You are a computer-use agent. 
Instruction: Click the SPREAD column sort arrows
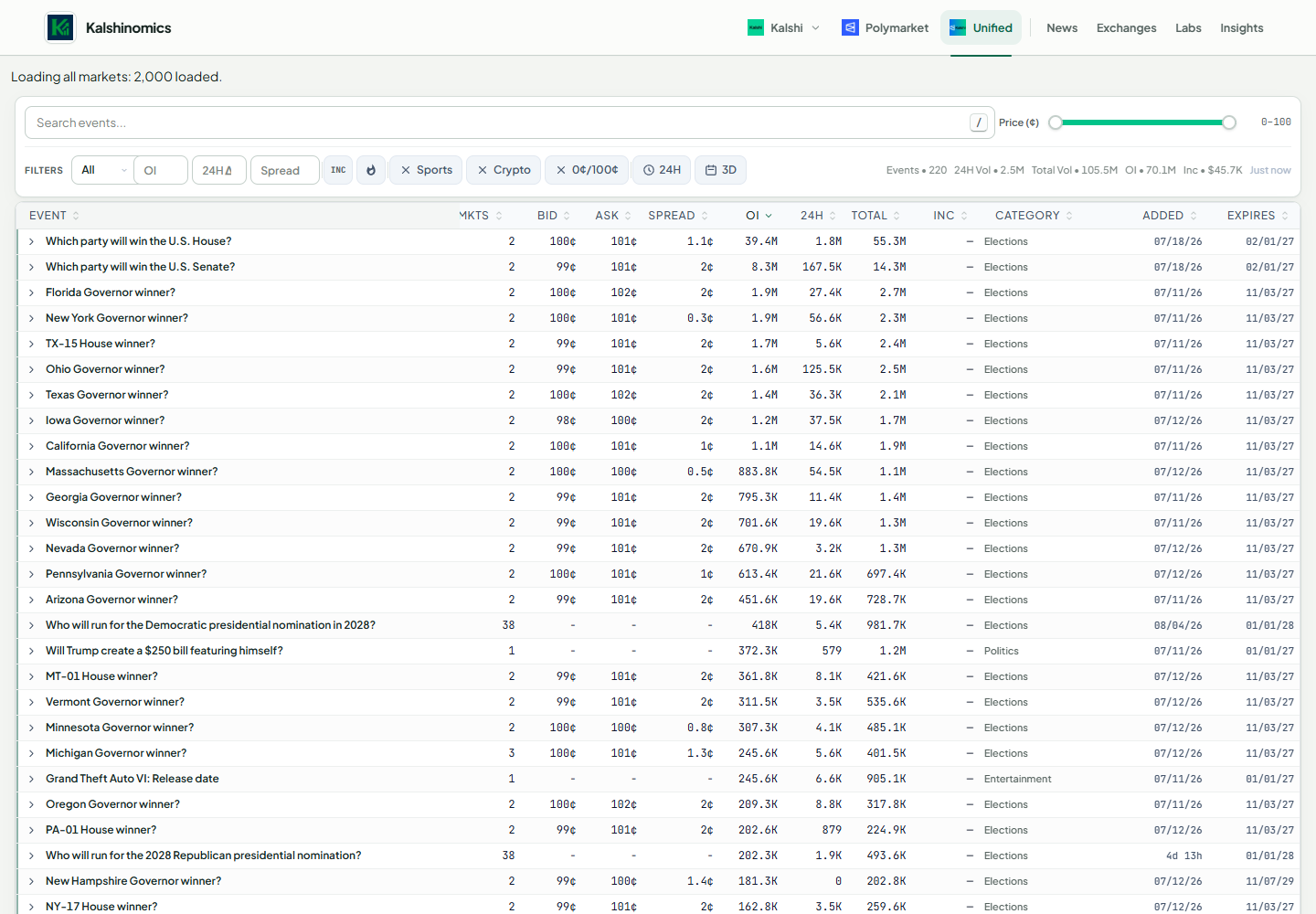(705, 216)
